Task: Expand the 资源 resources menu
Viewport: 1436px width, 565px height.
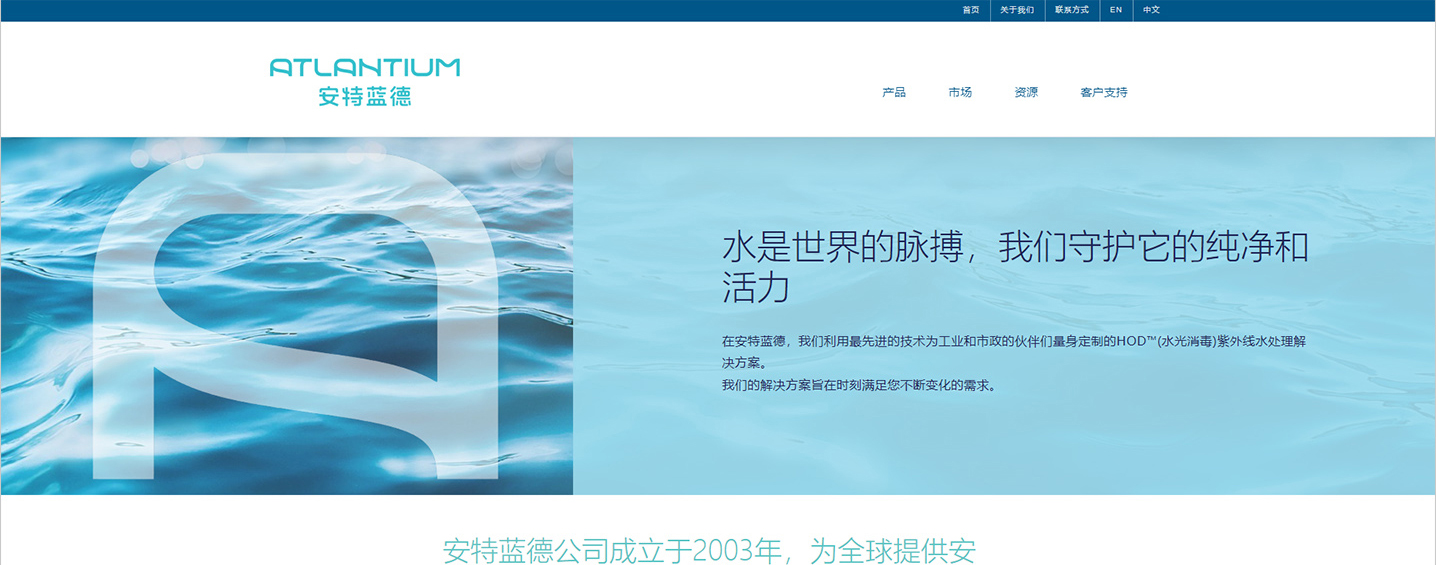Action: (x=1026, y=92)
